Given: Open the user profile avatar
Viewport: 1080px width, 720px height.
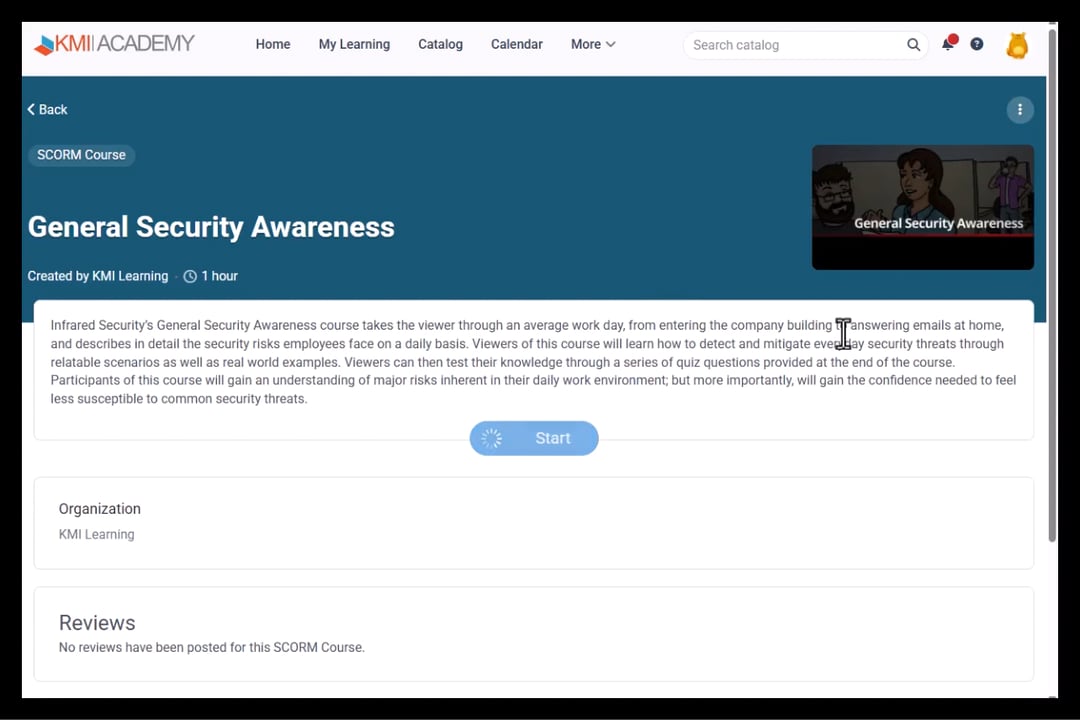Looking at the screenshot, I should pos(1017,45).
